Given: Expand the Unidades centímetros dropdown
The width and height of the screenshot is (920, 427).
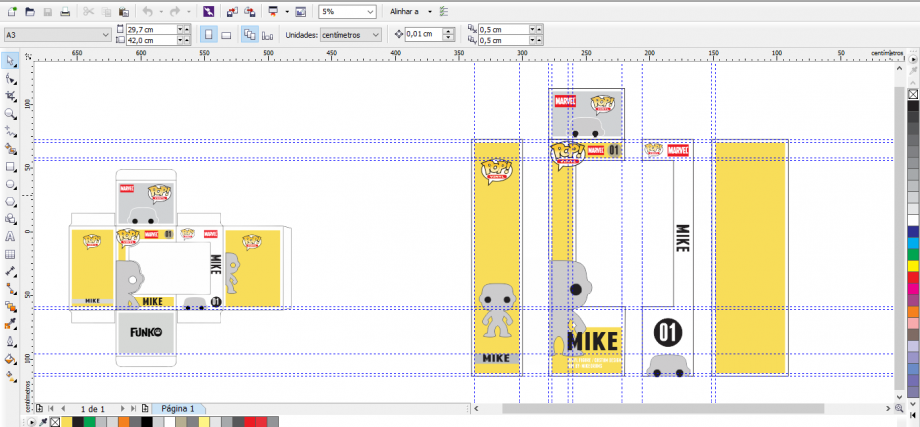Looking at the screenshot, I should point(376,34).
